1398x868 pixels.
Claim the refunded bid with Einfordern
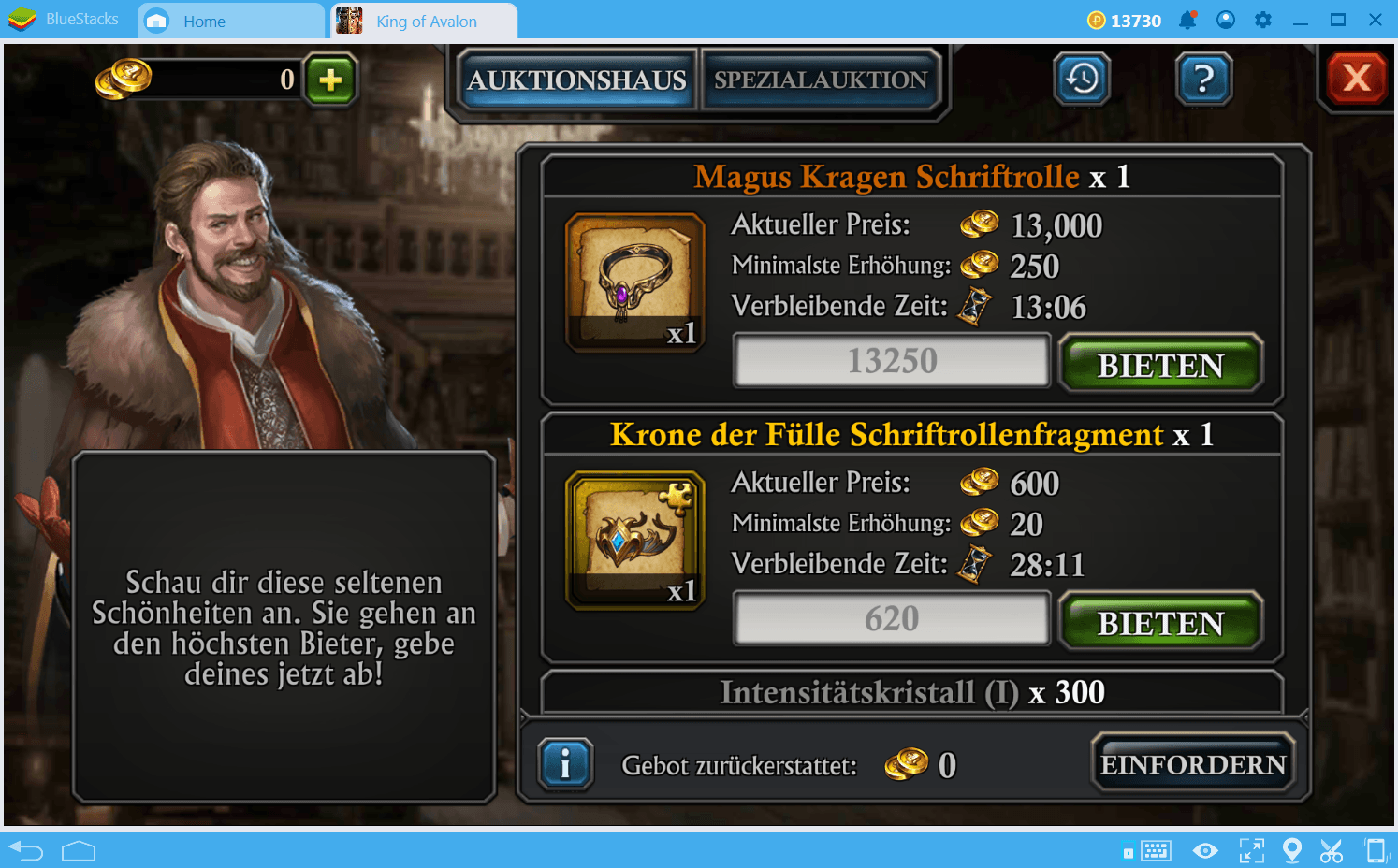click(x=1193, y=764)
